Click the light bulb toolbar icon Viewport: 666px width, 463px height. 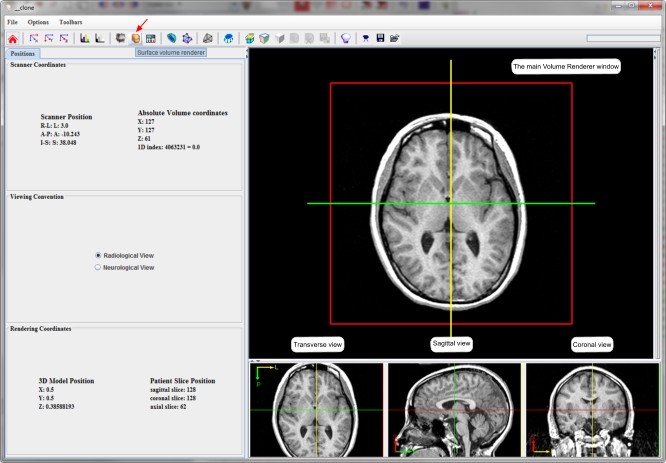point(346,38)
